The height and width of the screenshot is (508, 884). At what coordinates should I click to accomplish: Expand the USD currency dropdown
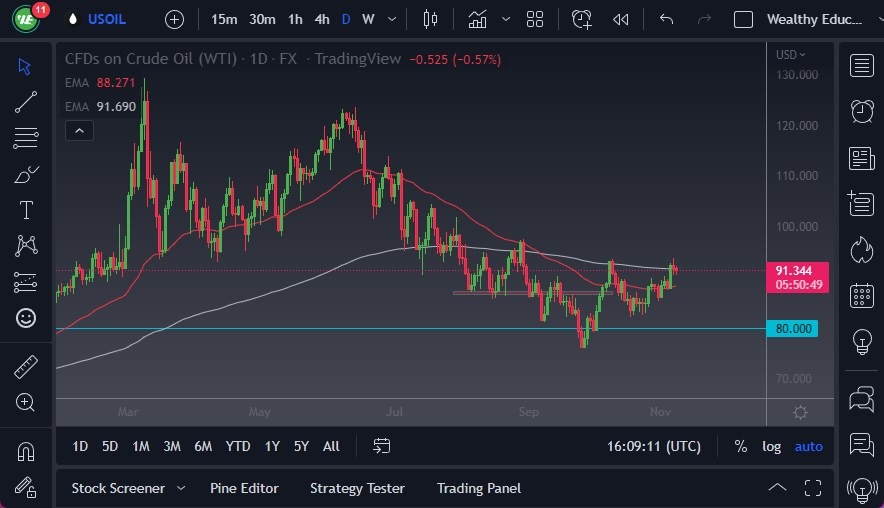(792, 55)
